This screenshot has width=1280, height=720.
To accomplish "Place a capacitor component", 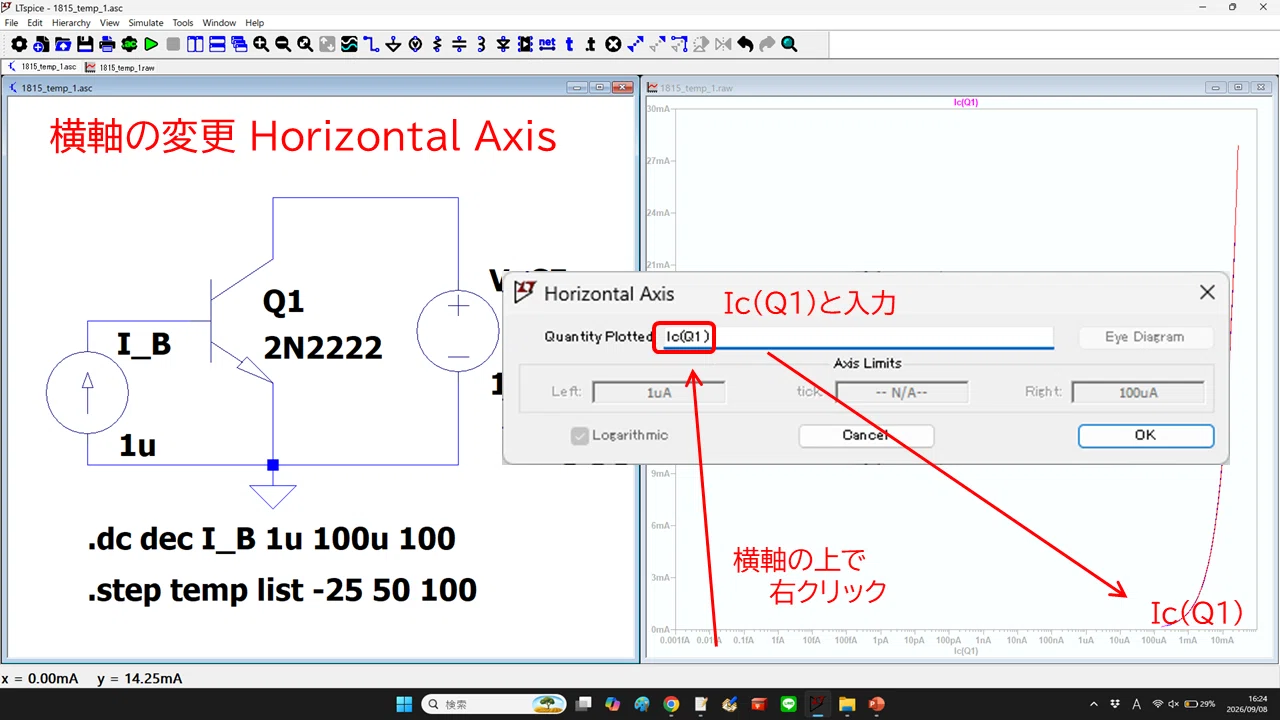I will [x=459, y=44].
